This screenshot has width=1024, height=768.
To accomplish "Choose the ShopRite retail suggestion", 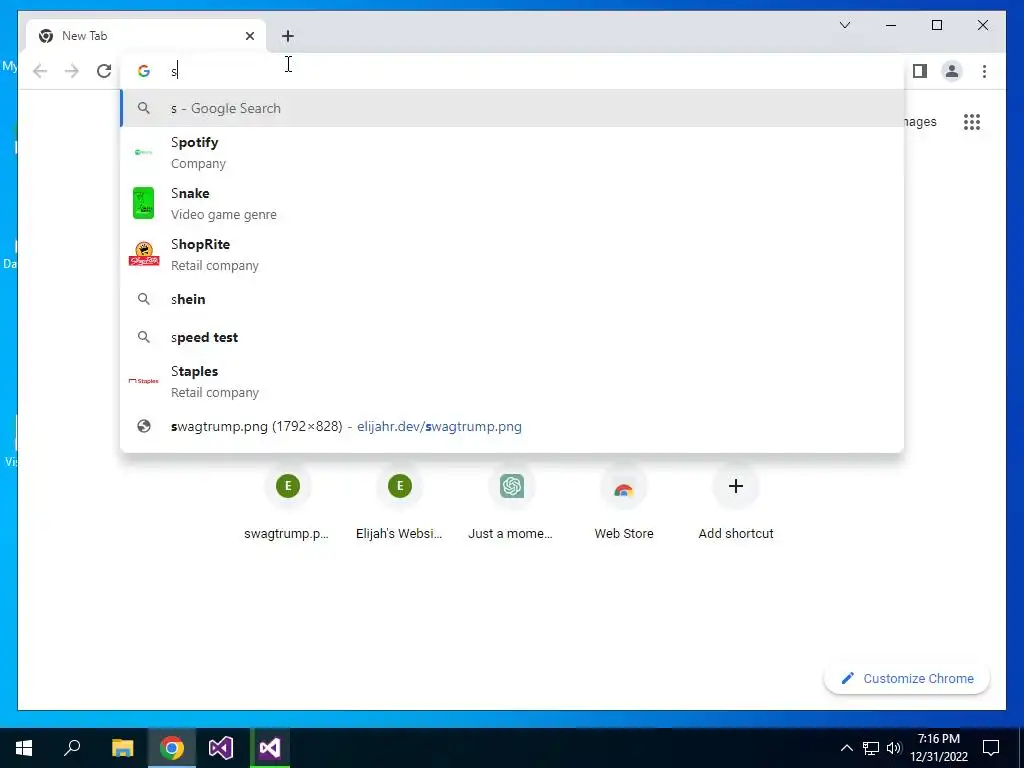I will coord(513,255).
